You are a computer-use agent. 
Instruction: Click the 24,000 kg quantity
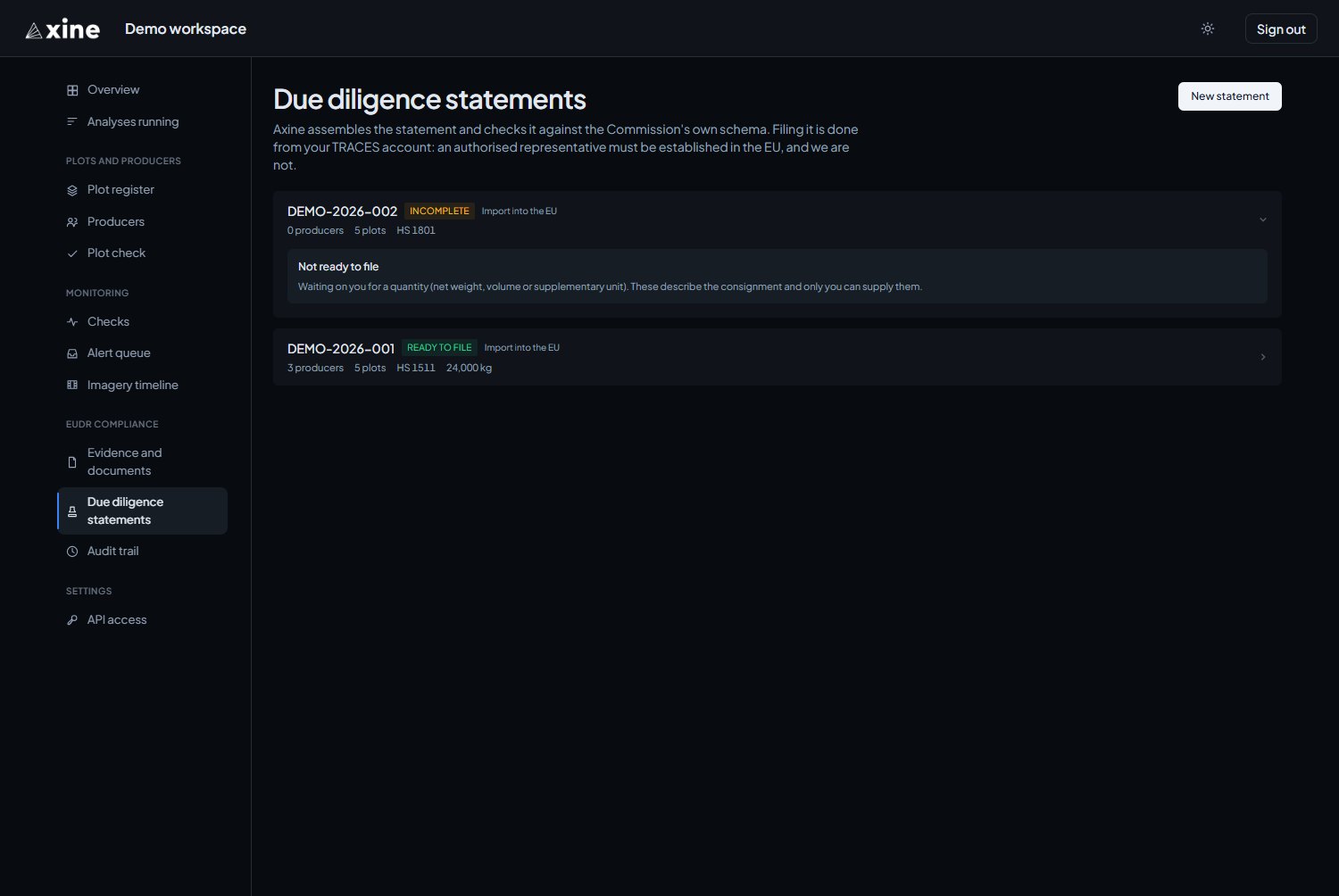(469, 368)
